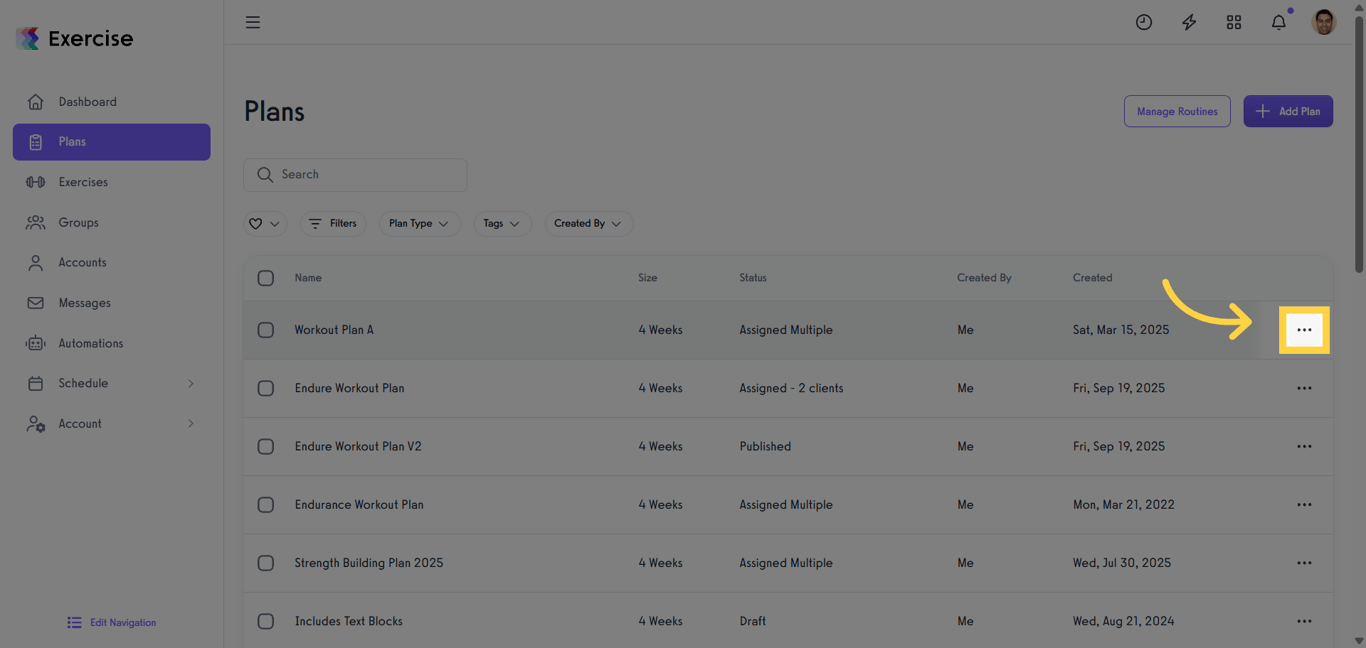Click 'Assigned - 2 clients' status
This screenshot has width=1366, height=648.
pyautogui.click(x=791, y=388)
